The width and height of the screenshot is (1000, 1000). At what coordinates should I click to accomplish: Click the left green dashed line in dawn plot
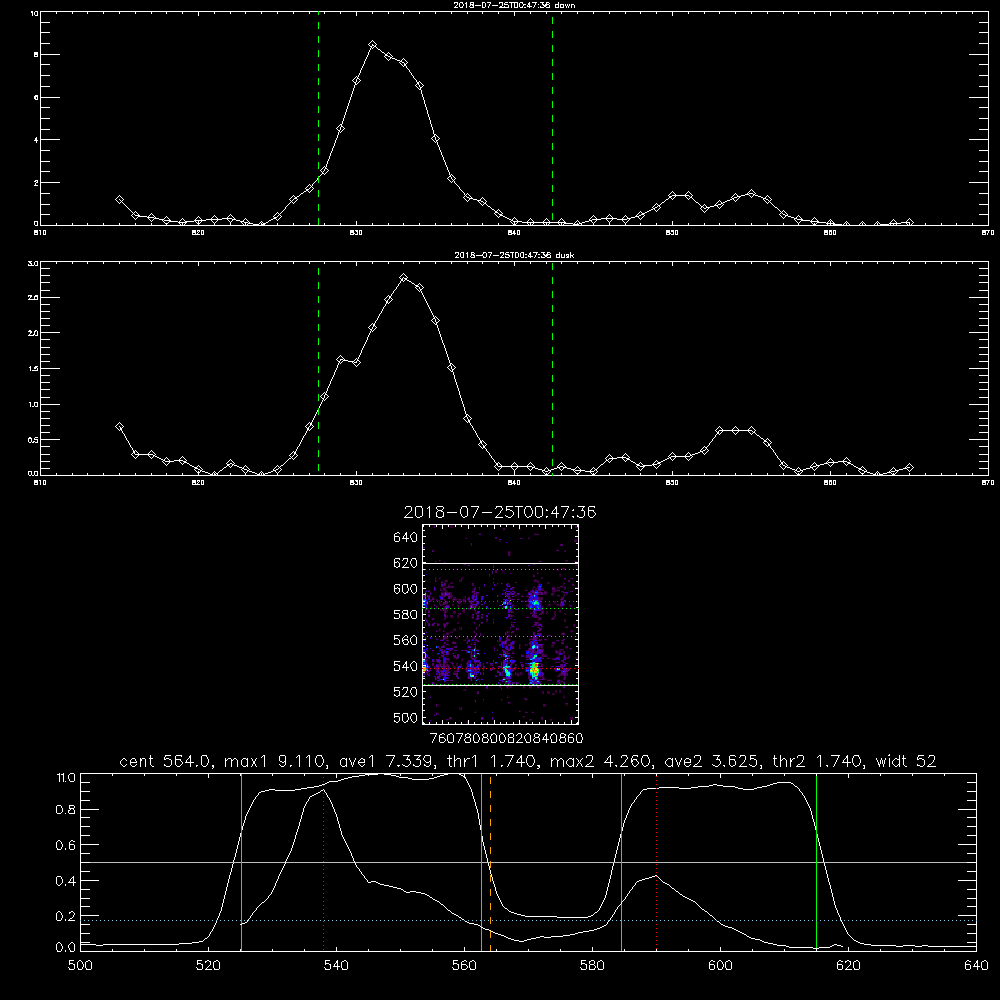pos(318,118)
